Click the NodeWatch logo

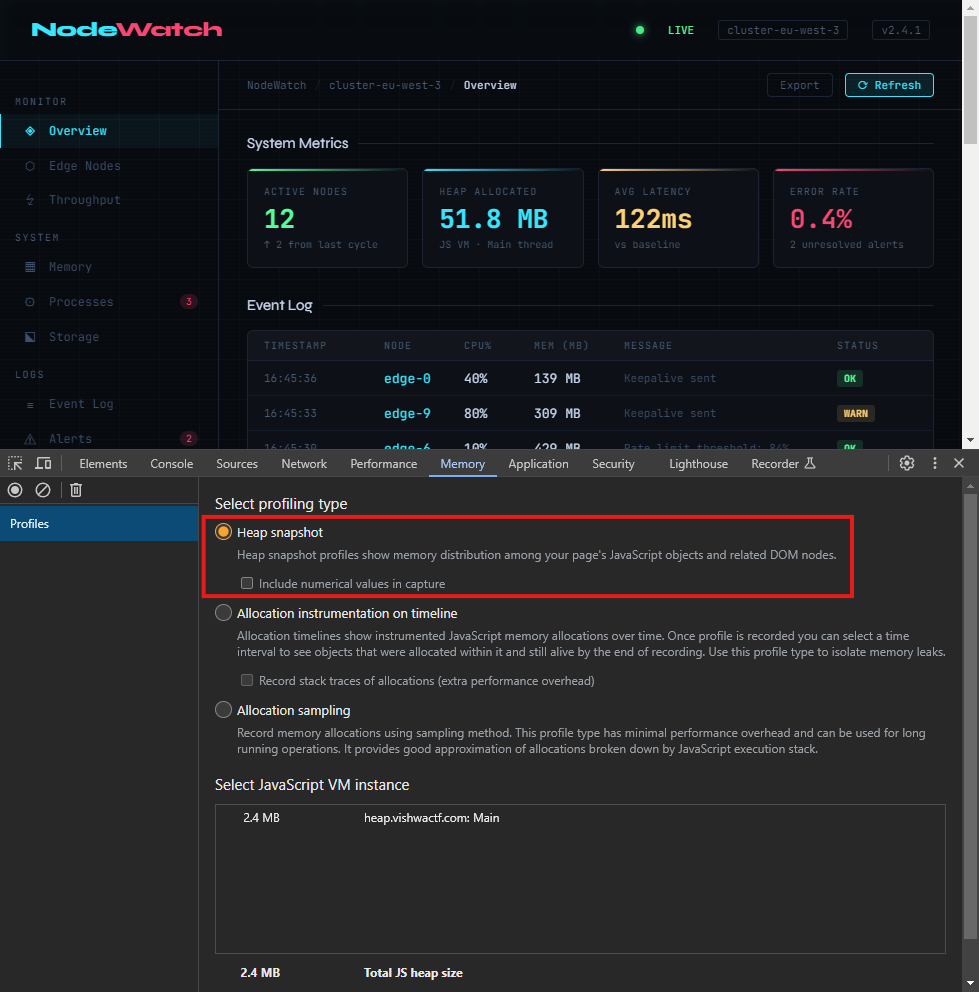pos(127,30)
